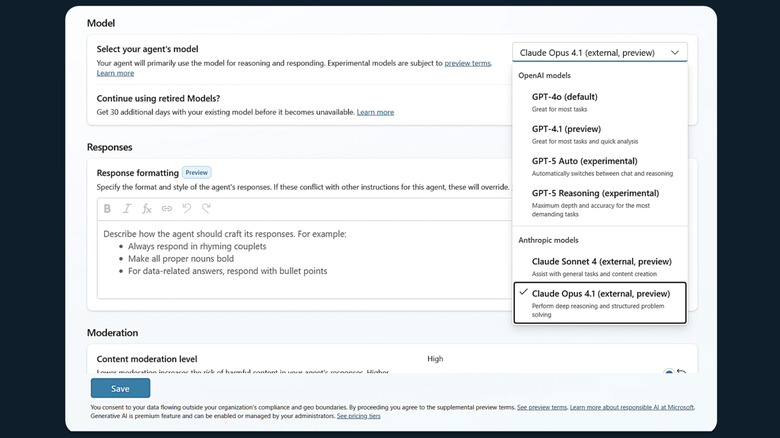Viewport: 780px width, 438px height.
Task: Toggle italic formatting in response editor
Action: tap(127, 209)
